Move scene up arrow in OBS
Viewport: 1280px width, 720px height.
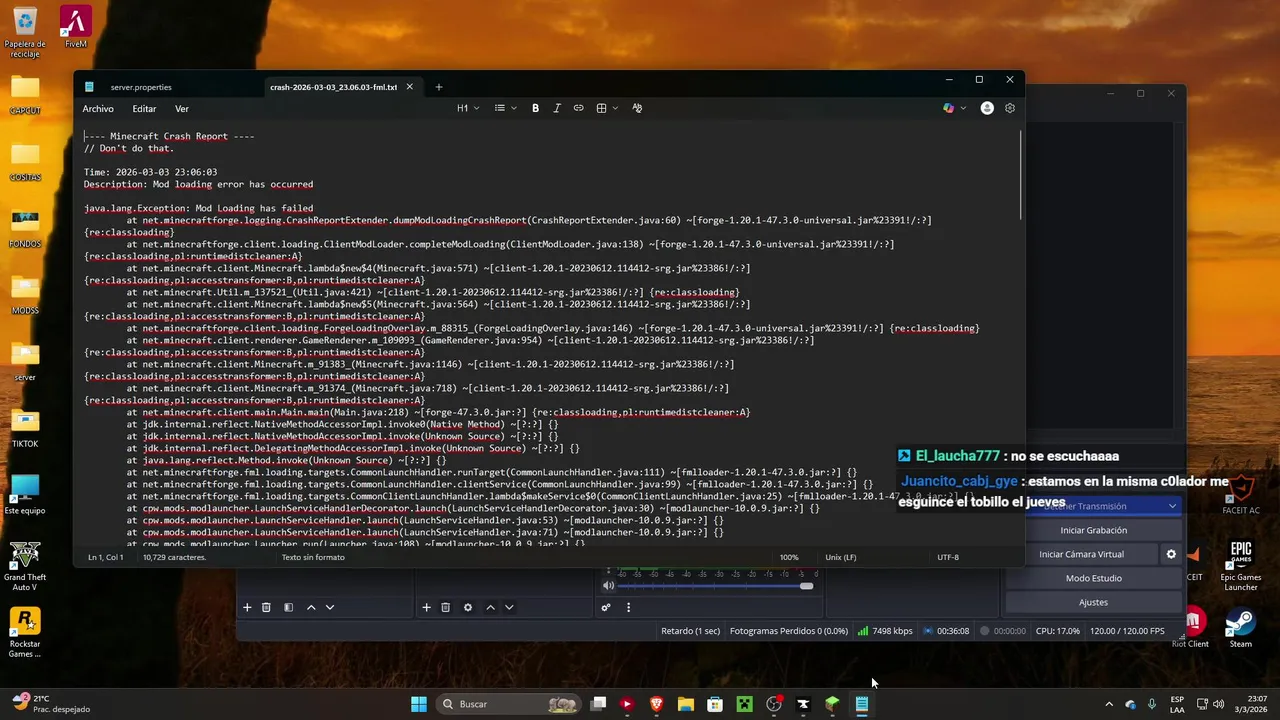pos(311,607)
